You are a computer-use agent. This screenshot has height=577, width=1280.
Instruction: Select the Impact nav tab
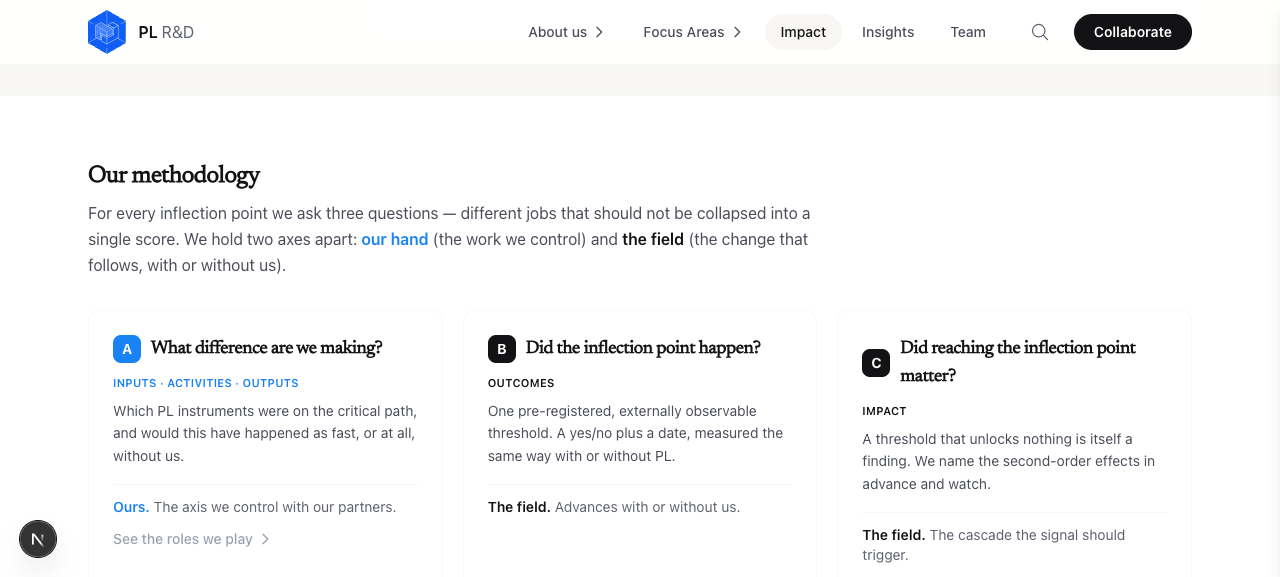coord(803,32)
